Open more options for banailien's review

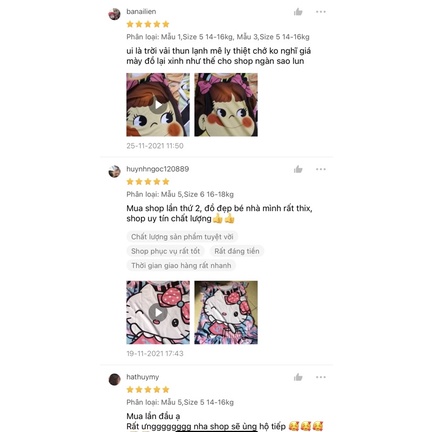tap(321, 12)
